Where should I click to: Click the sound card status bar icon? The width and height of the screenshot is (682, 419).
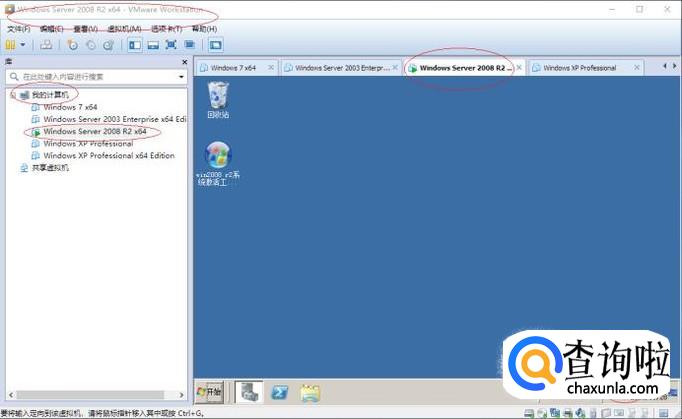coord(580,413)
